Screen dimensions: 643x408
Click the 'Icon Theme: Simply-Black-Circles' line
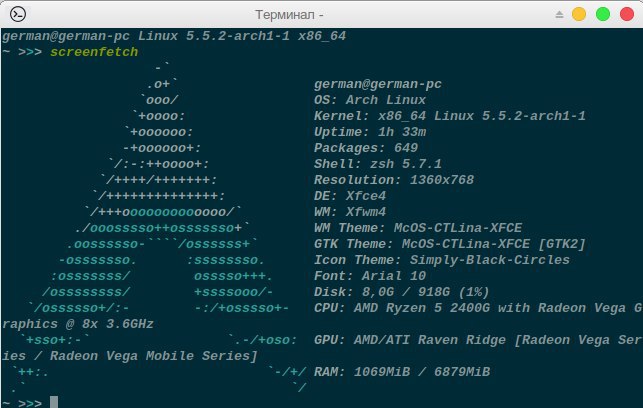tap(442, 260)
